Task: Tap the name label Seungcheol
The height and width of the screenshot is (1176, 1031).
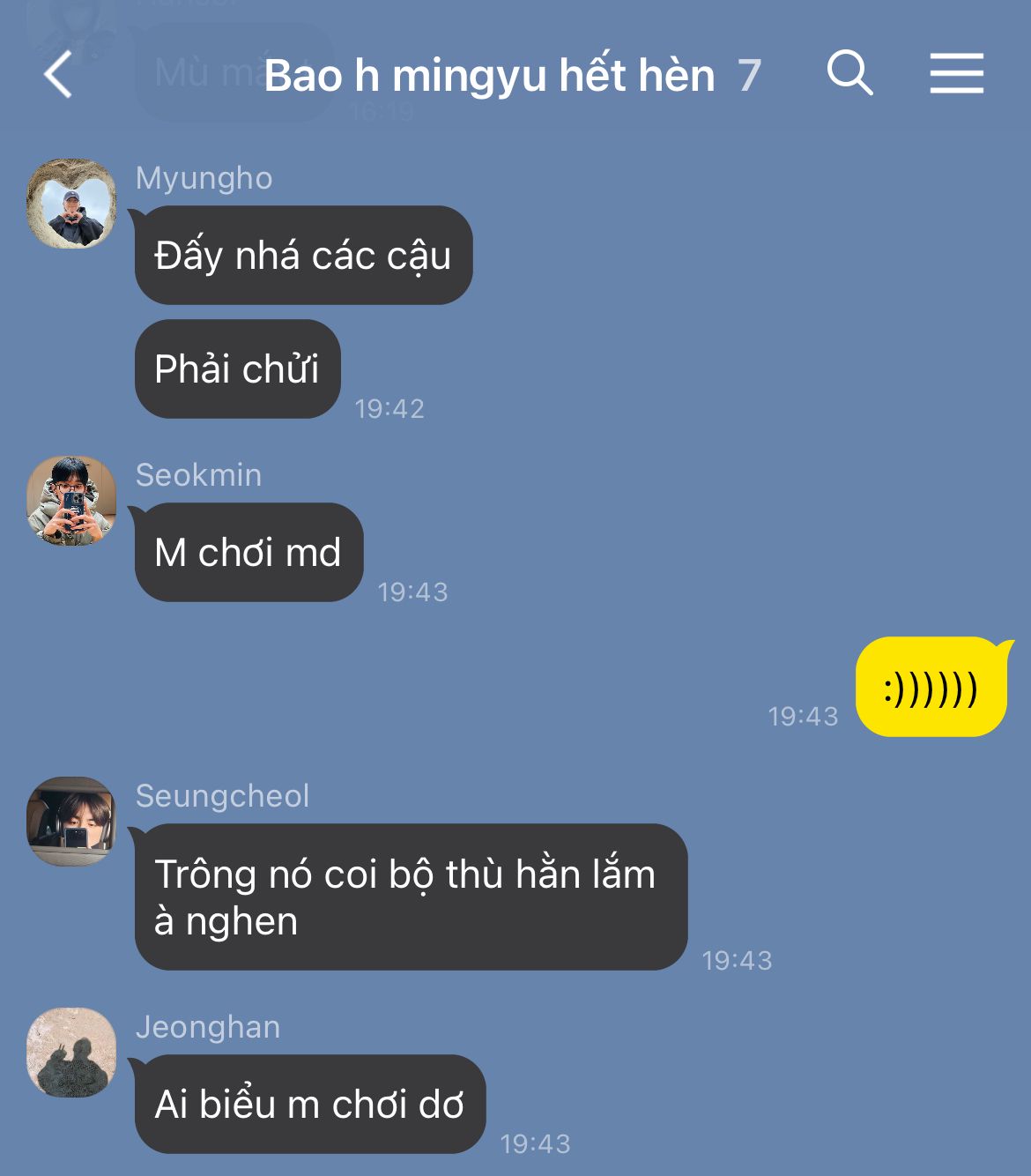Action: pos(223,796)
